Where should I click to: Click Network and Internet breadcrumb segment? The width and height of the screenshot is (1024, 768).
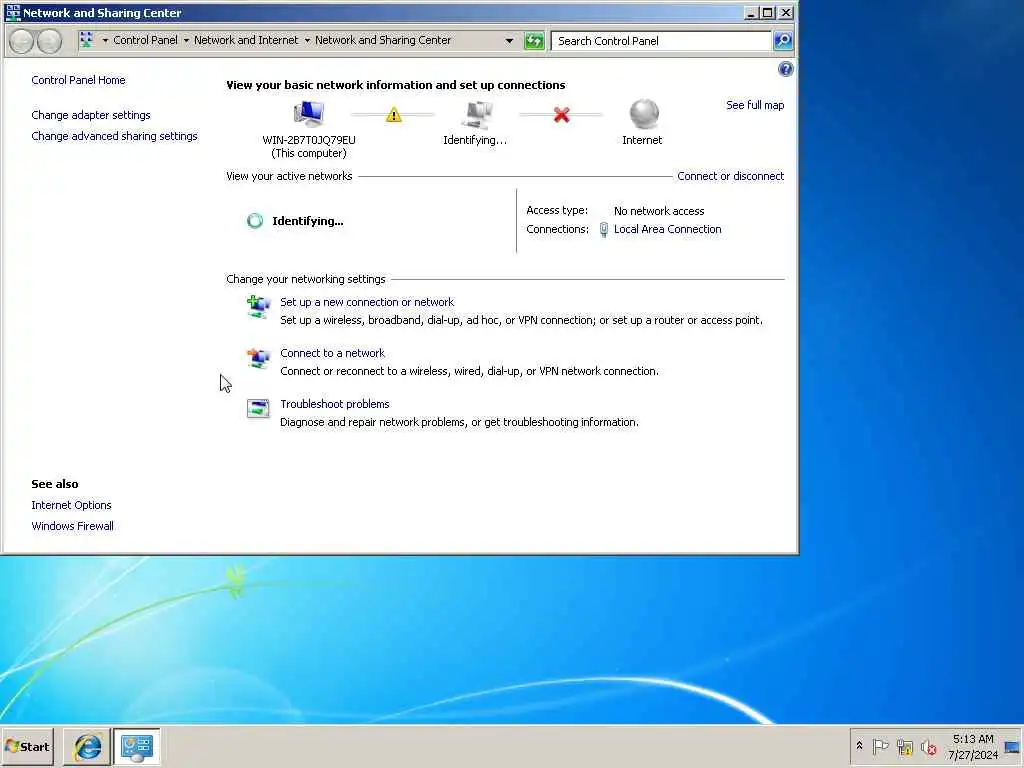tap(246, 40)
